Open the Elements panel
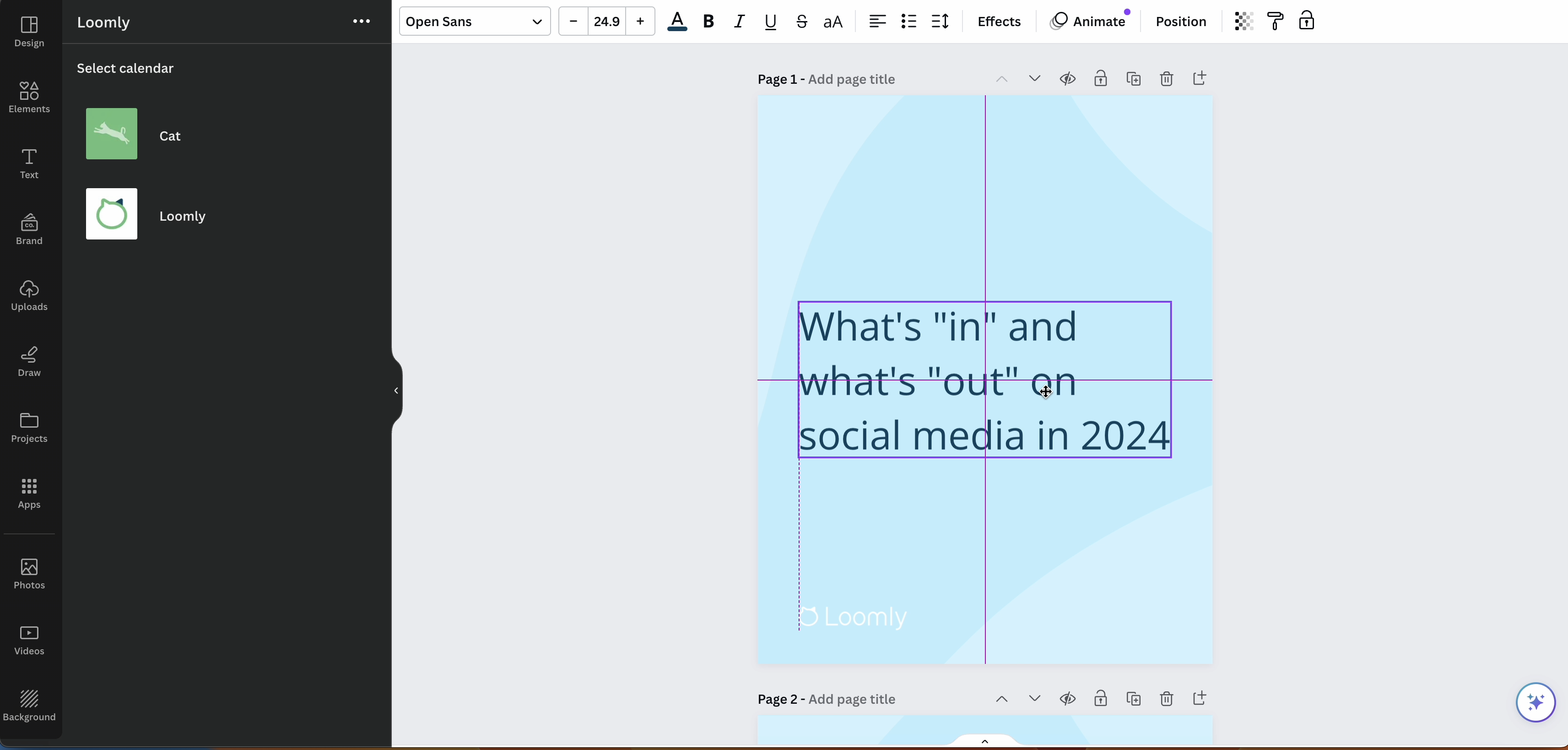Screen dimensions: 1568x750 coord(29,98)
